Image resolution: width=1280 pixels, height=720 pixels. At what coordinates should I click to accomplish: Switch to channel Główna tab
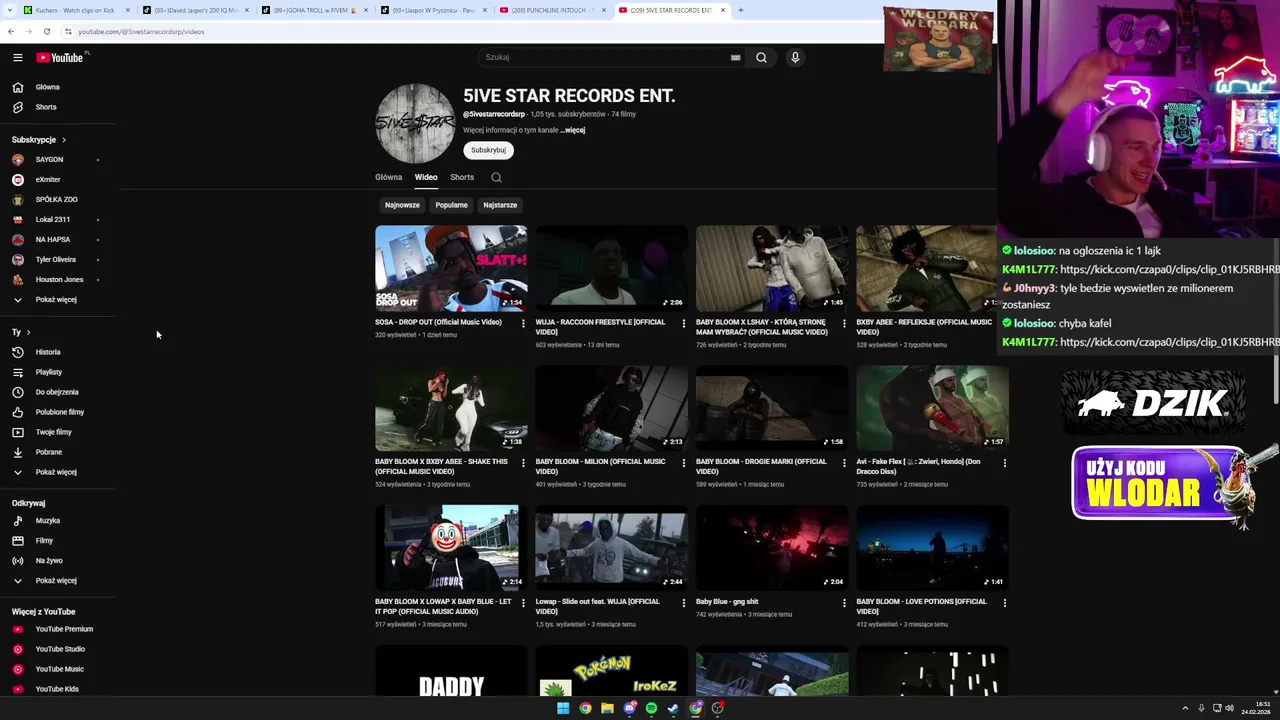click(388, 177)
